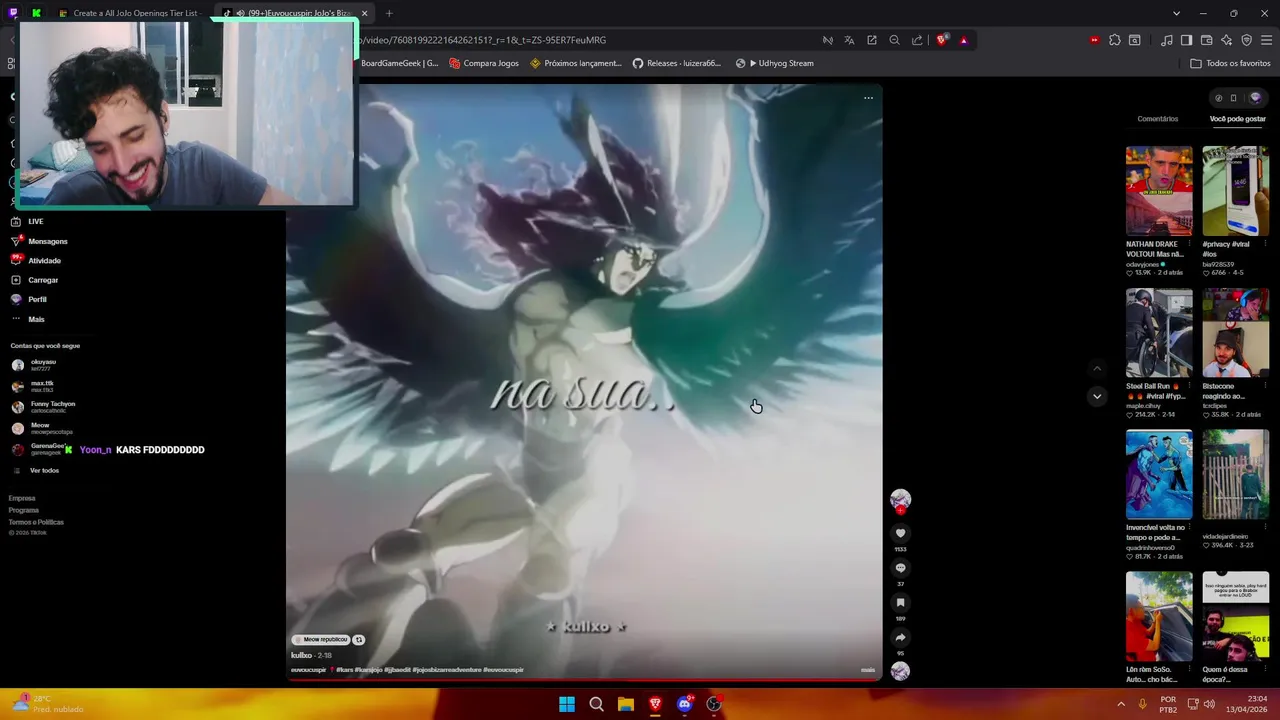
Task: Click the red video progress bar
Action: coord(584,680)
